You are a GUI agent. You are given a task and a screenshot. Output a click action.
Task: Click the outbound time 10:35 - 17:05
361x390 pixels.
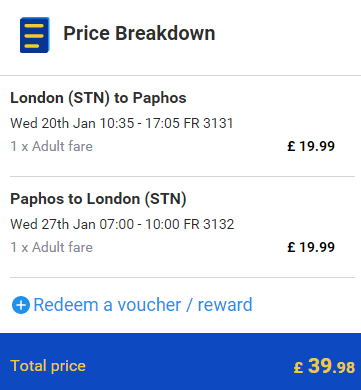click(140, 123)
